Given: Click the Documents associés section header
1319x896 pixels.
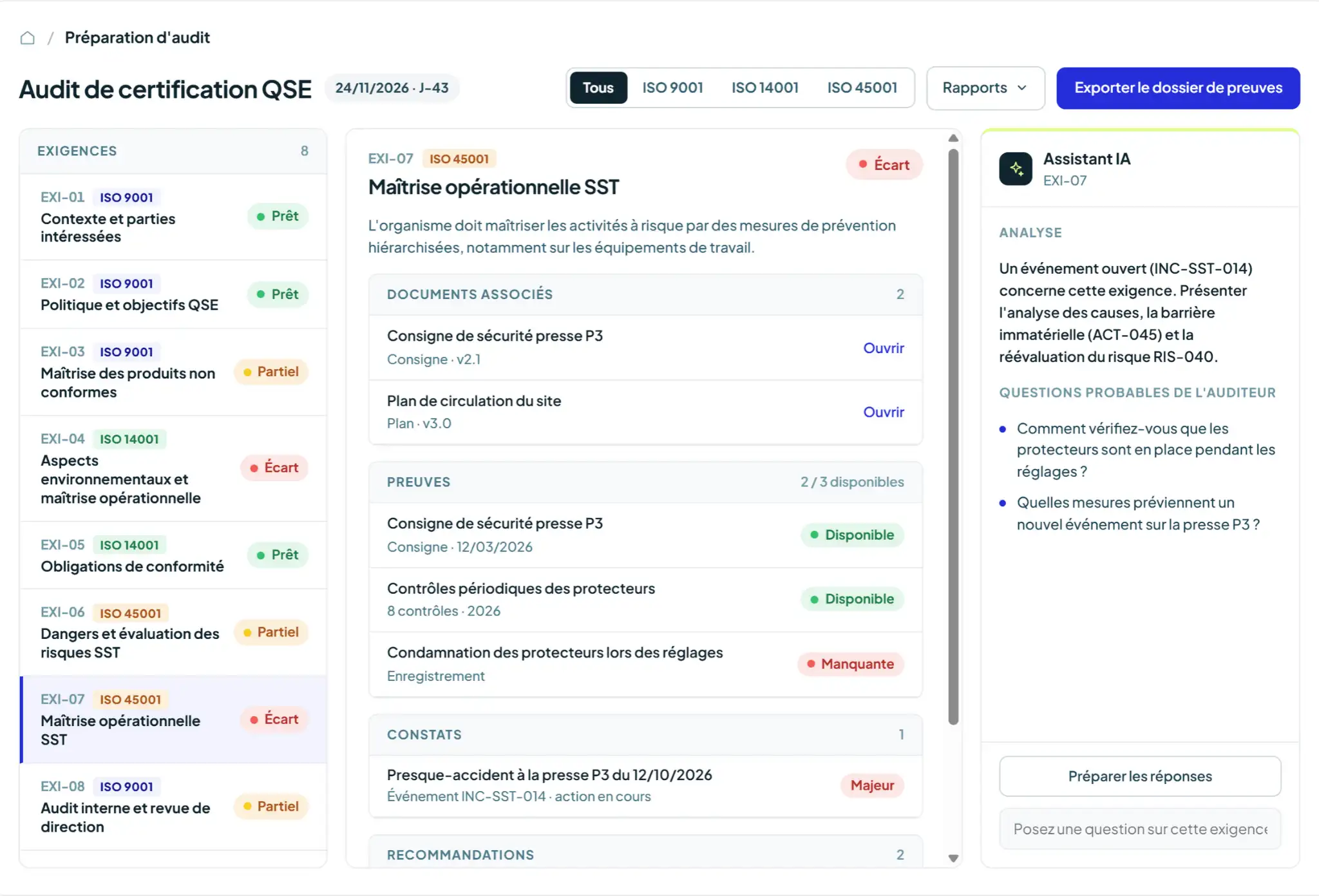Looking at the screenshot, I should coord(645,294).
